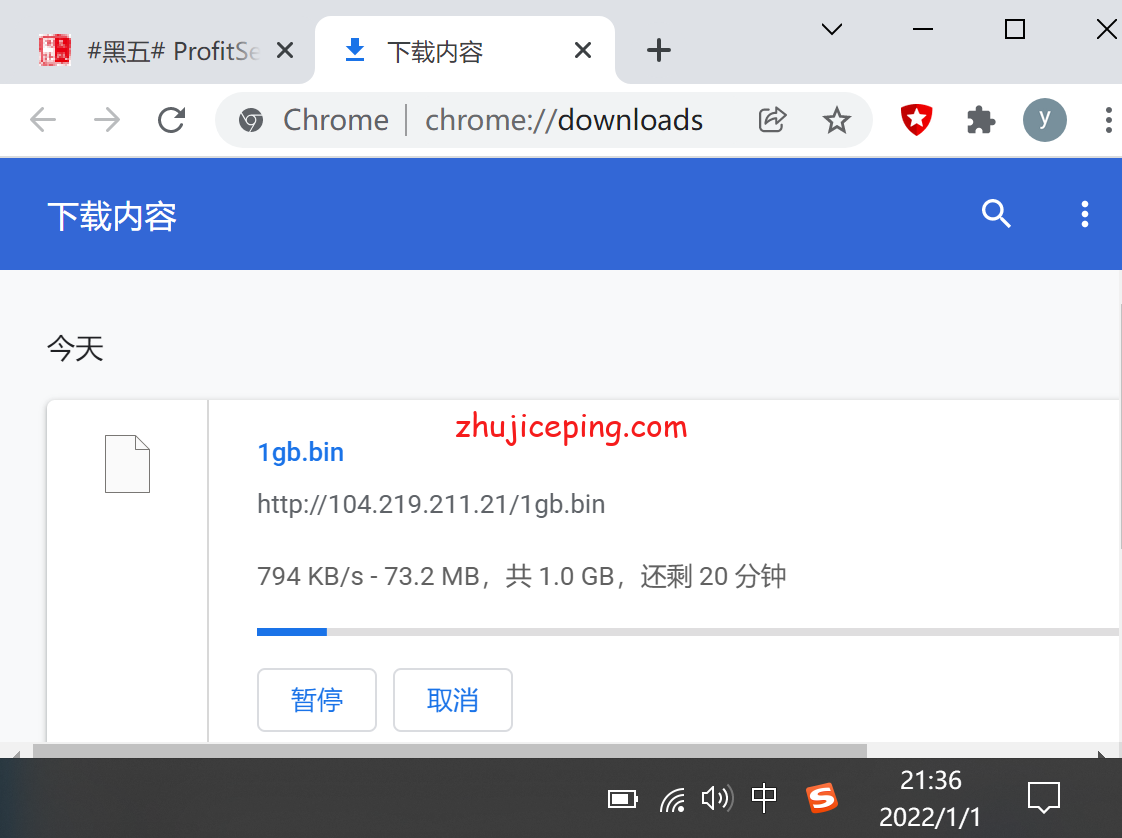
Task: Open Chrome's three-dot main menu
Action: tap(1108, 120)
